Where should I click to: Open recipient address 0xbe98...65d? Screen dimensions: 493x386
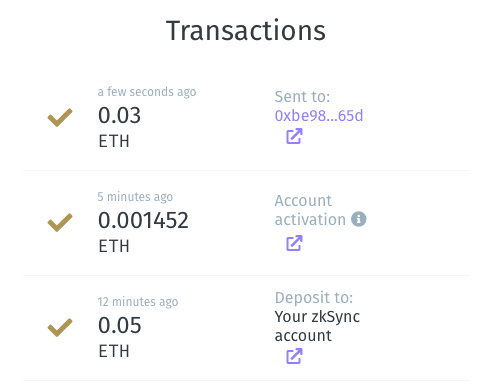coord(319,116)
